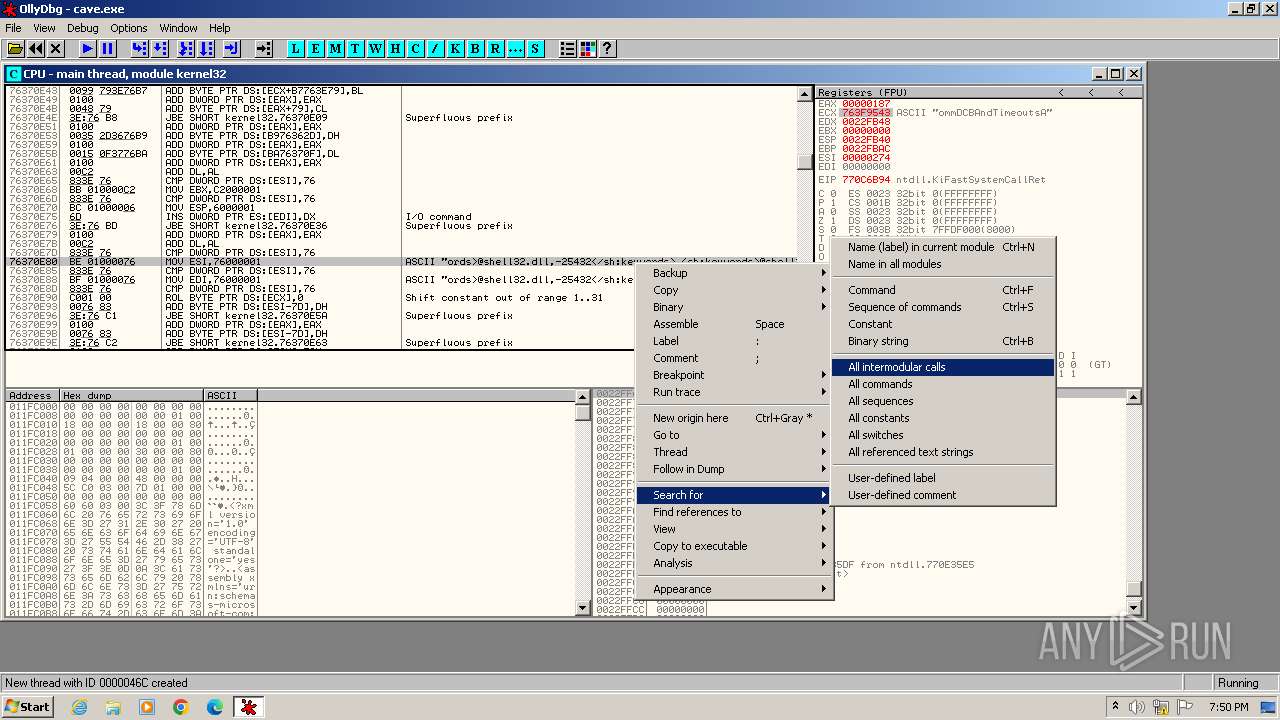Click the Step into toolbar icon
This screenshot has height=720, width=1280.
coord(140,48)
